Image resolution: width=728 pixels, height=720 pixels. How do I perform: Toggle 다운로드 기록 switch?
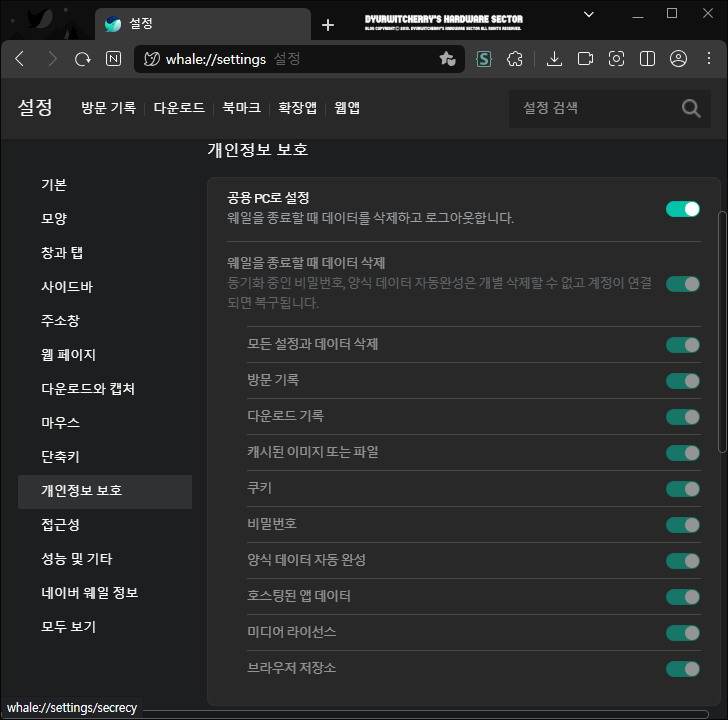pos(682,417)
